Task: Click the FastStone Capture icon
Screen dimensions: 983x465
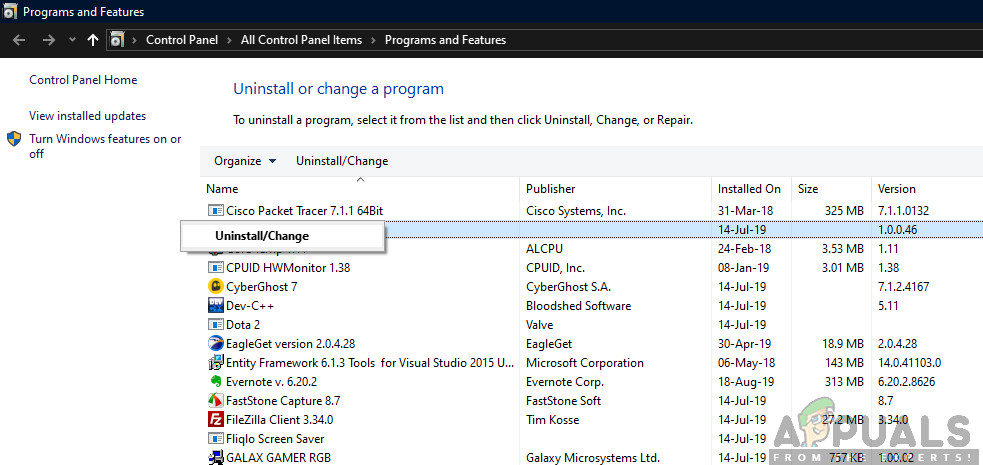Action: pyautogui.click(x=215, y=401)
